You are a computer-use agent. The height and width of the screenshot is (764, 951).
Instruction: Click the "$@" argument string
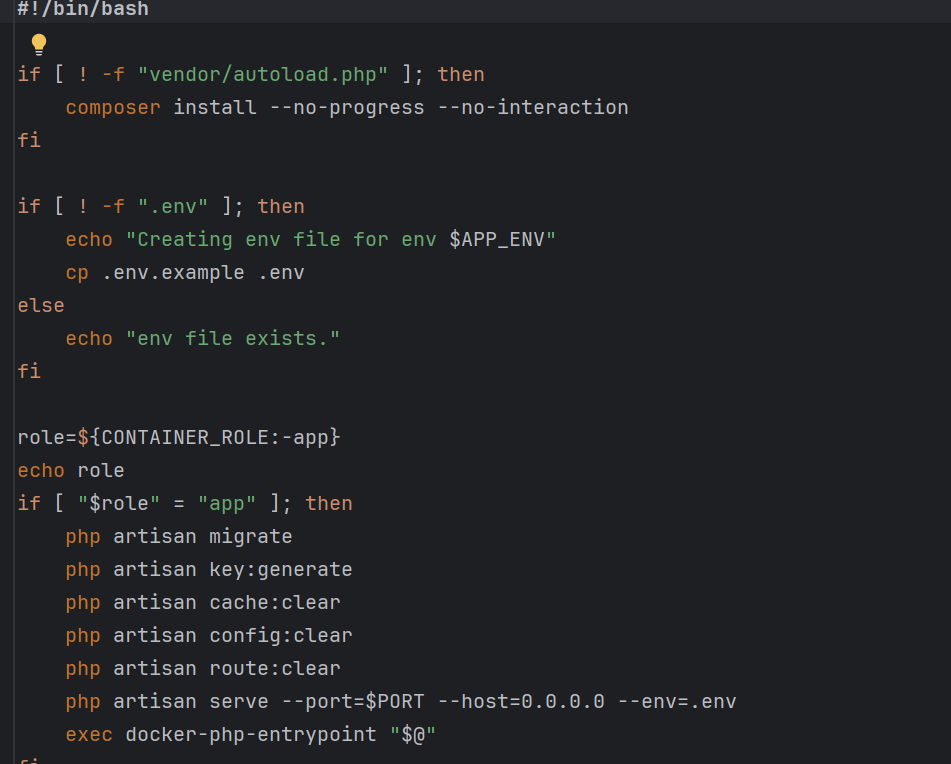click(x=413, y=734)
